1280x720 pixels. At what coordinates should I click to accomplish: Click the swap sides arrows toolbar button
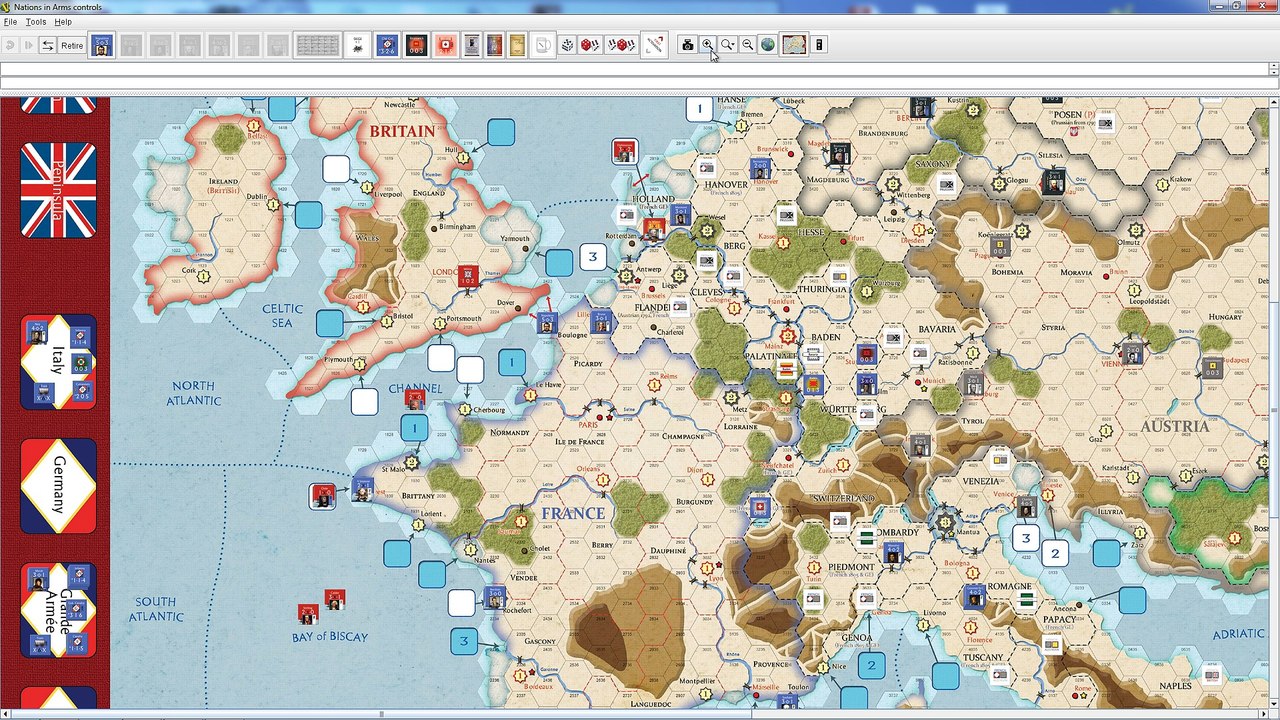click(x=47, y=45)
